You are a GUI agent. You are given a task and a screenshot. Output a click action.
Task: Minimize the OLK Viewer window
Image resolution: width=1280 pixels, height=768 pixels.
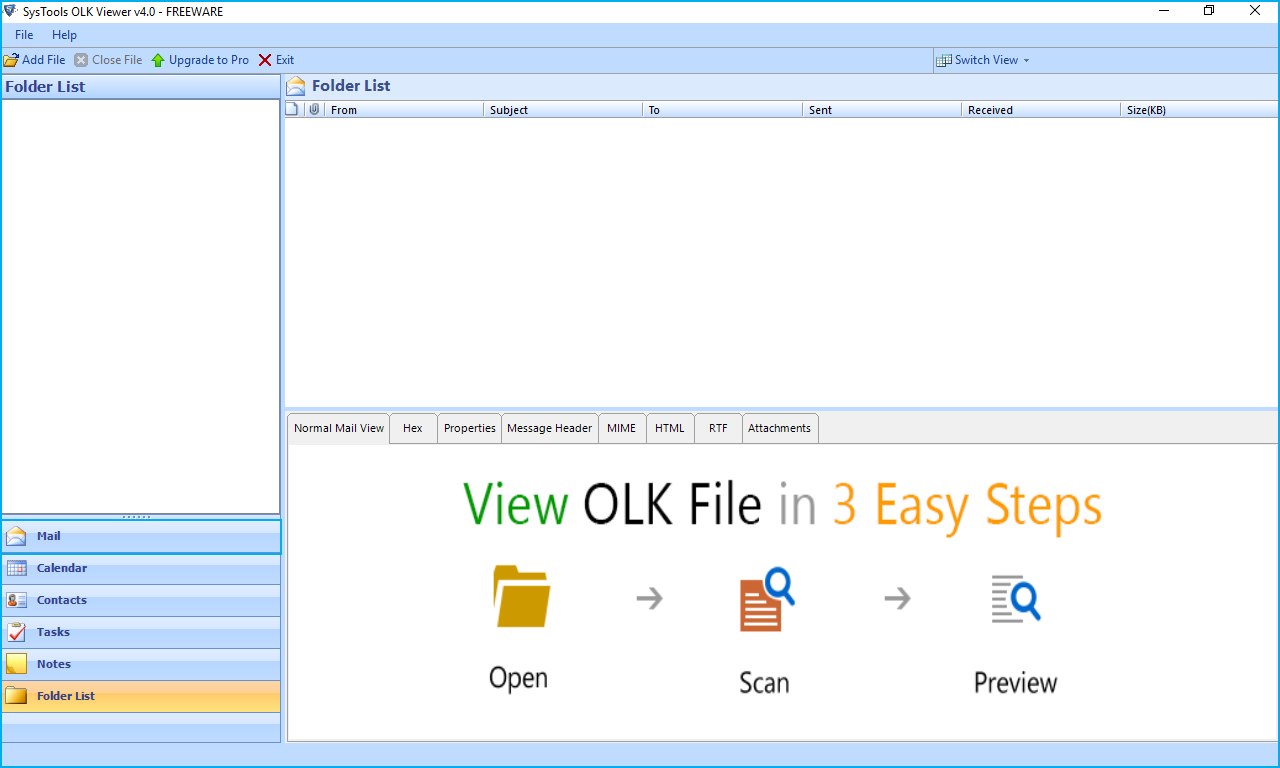pyautogui.click(x=1163, y=11)
